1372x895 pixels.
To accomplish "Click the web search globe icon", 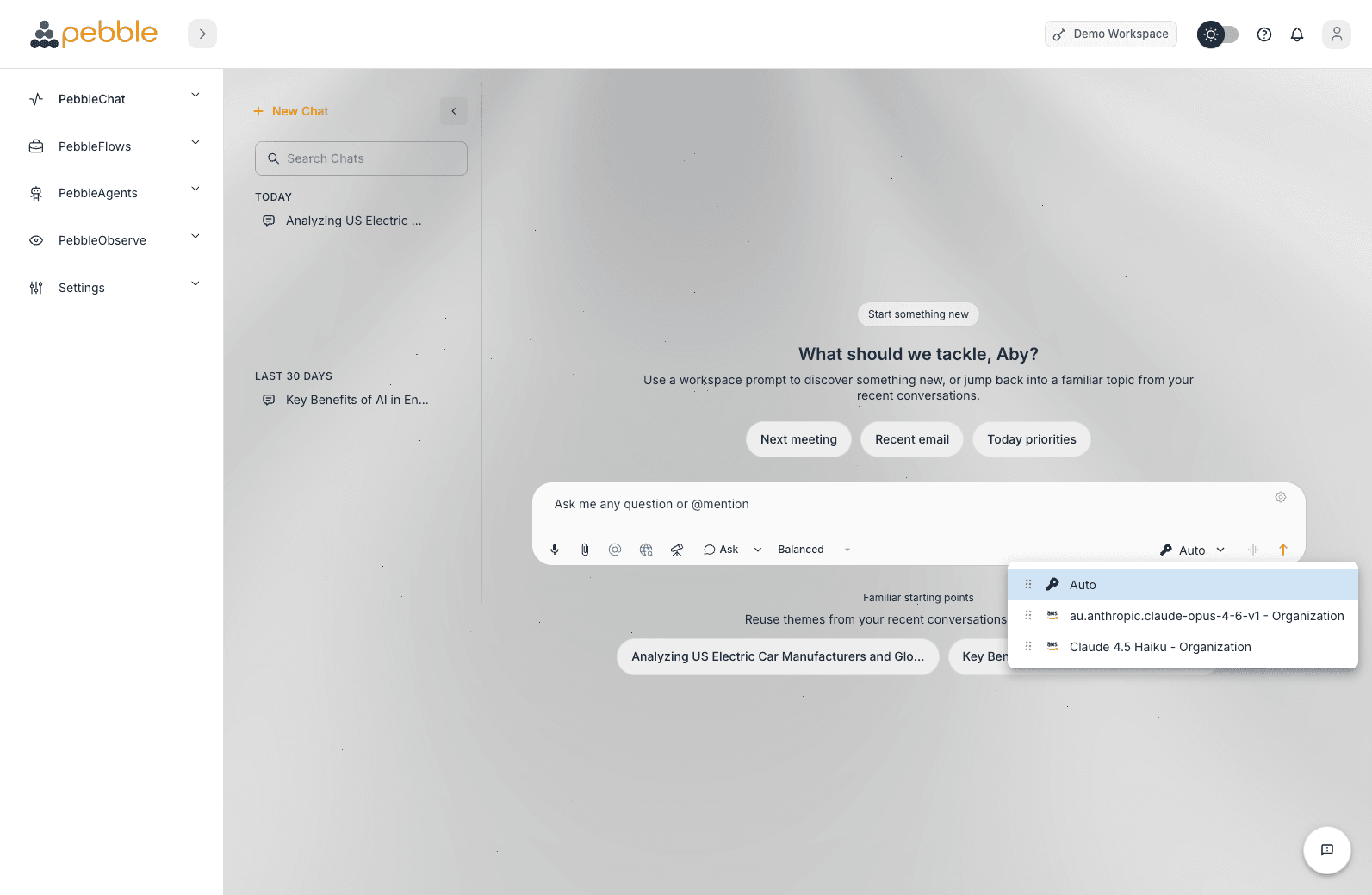I will 646,550.
